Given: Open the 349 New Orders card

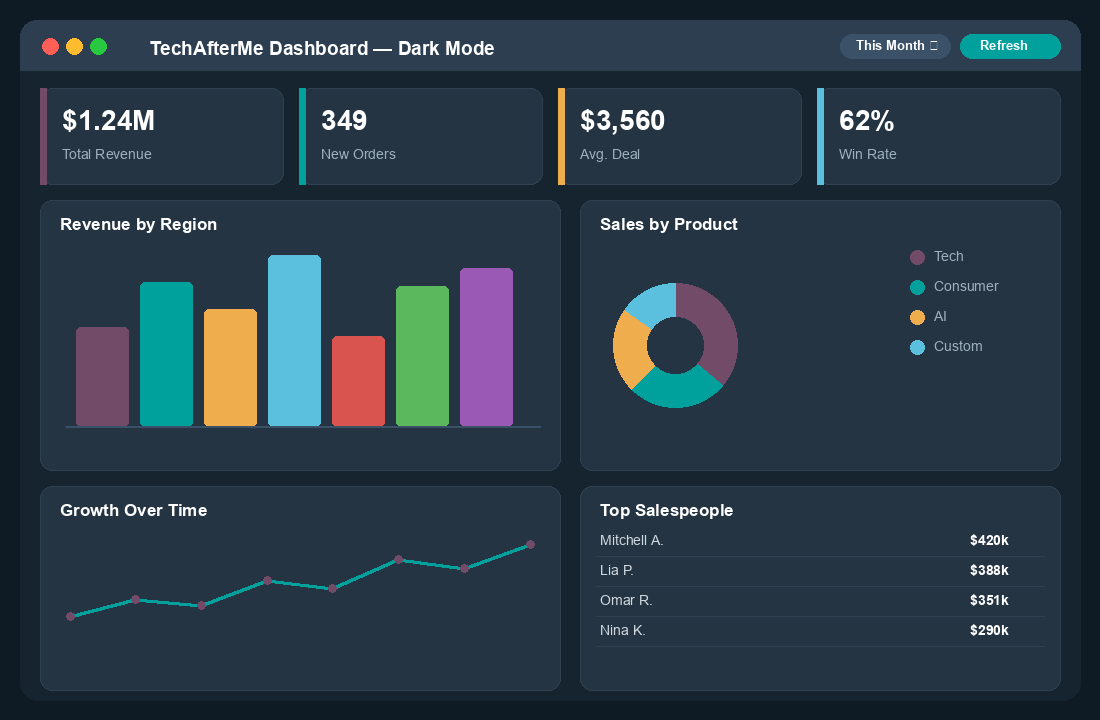Looking at the screenshot, I should click(421, 137).
